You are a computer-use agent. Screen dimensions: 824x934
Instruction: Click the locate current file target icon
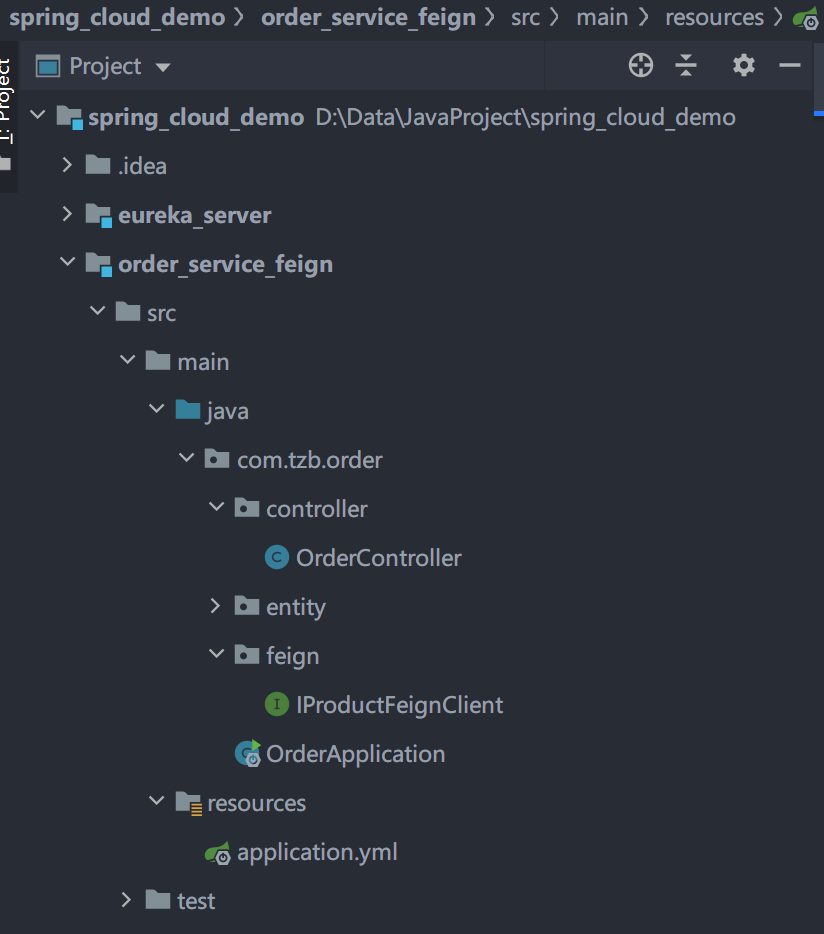click(640, 66)
